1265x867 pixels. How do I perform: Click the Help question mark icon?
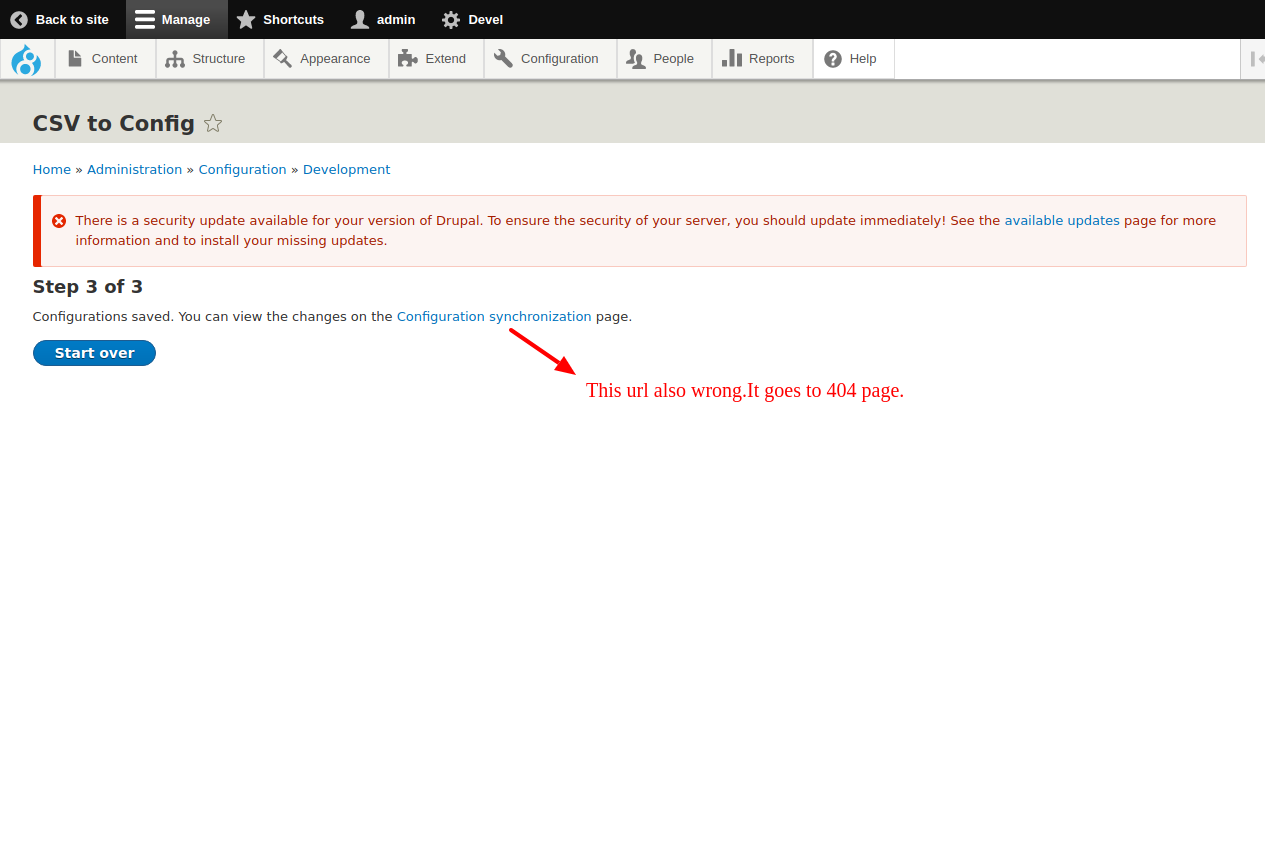coord(833,59)
